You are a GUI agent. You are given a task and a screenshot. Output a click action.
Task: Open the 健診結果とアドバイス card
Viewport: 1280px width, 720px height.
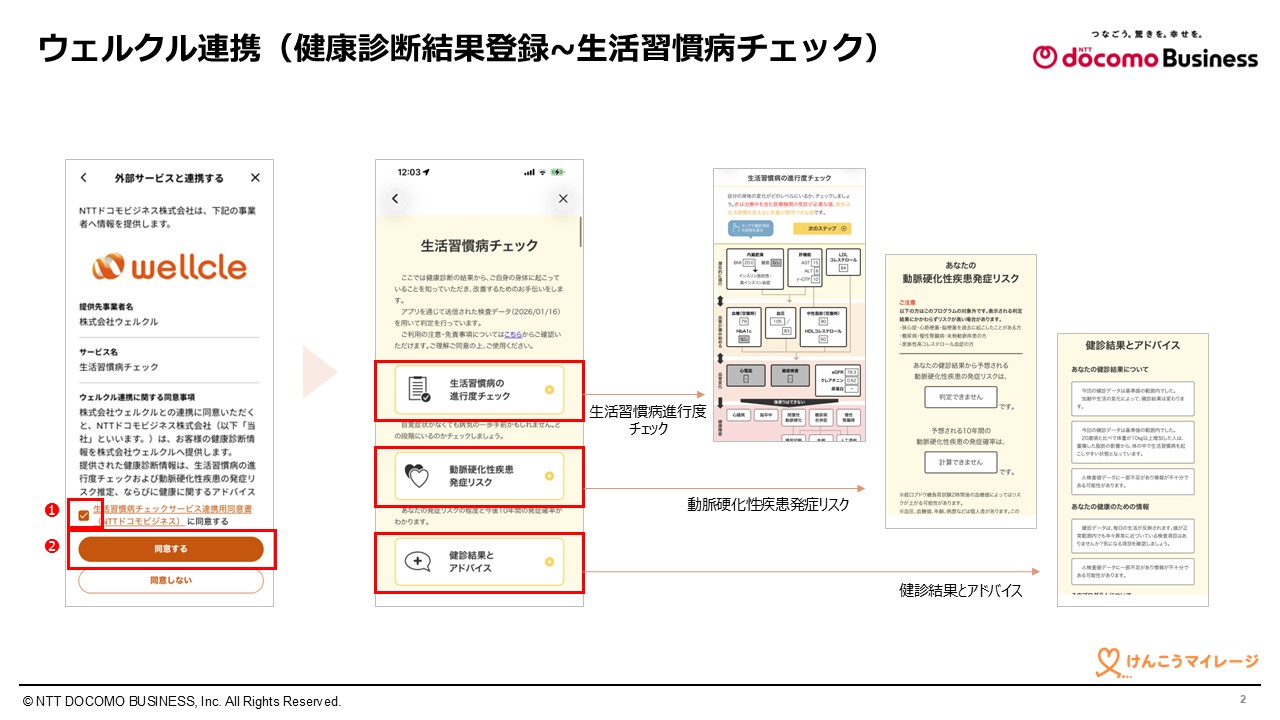click(x=479, y=562)
